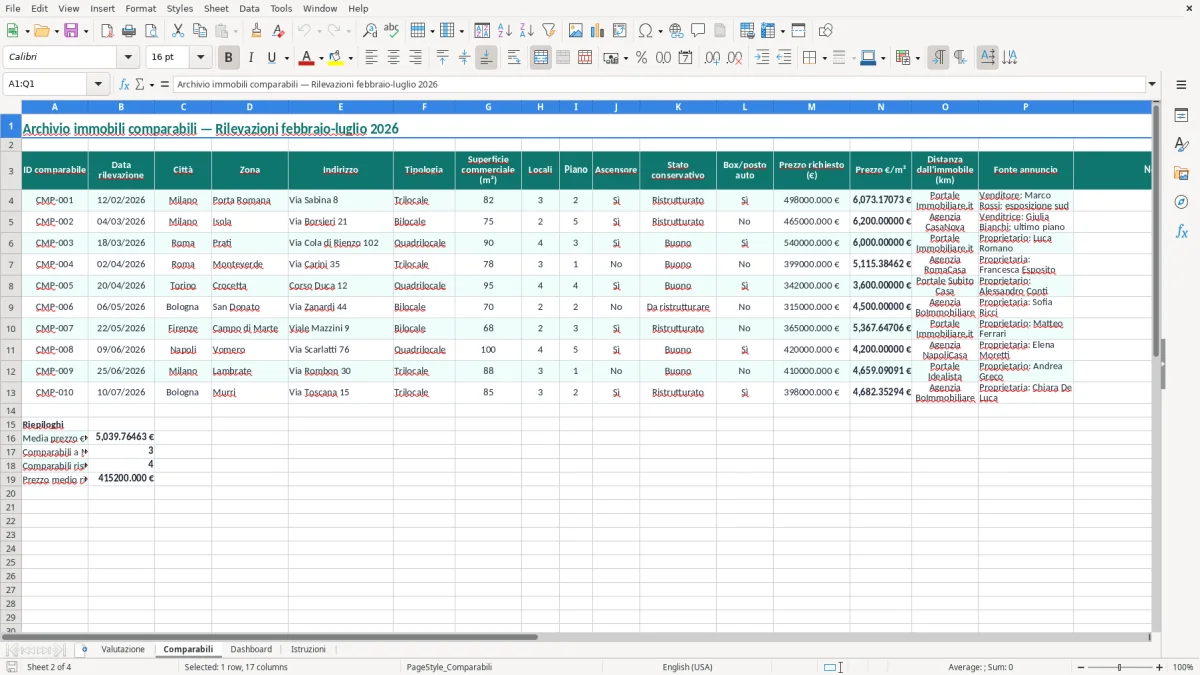Screen dimensions: 1200x675
Task: Click the zoom slider handle
Action: (x=1120, y=667)
